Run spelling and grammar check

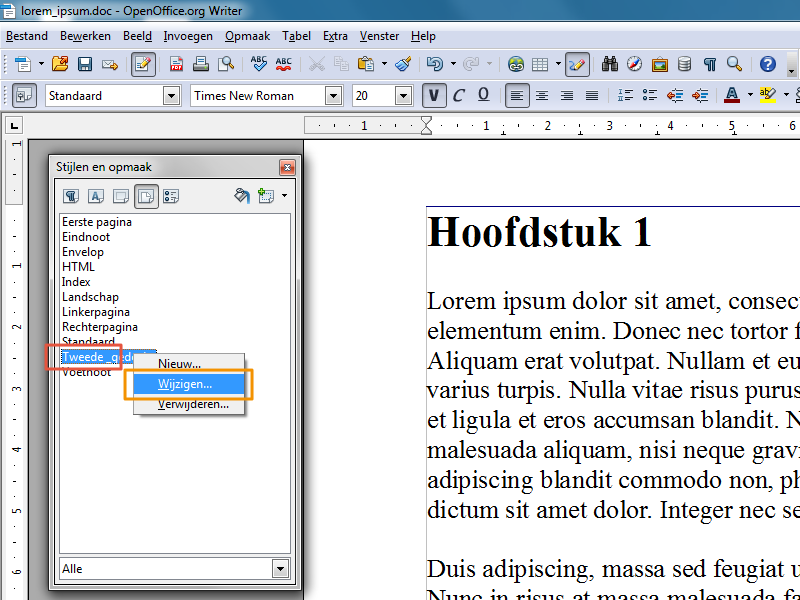point(259,64)
